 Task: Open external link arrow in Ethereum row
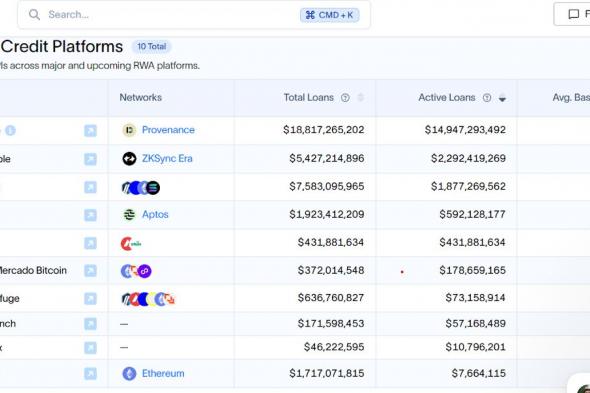(90, 374)
